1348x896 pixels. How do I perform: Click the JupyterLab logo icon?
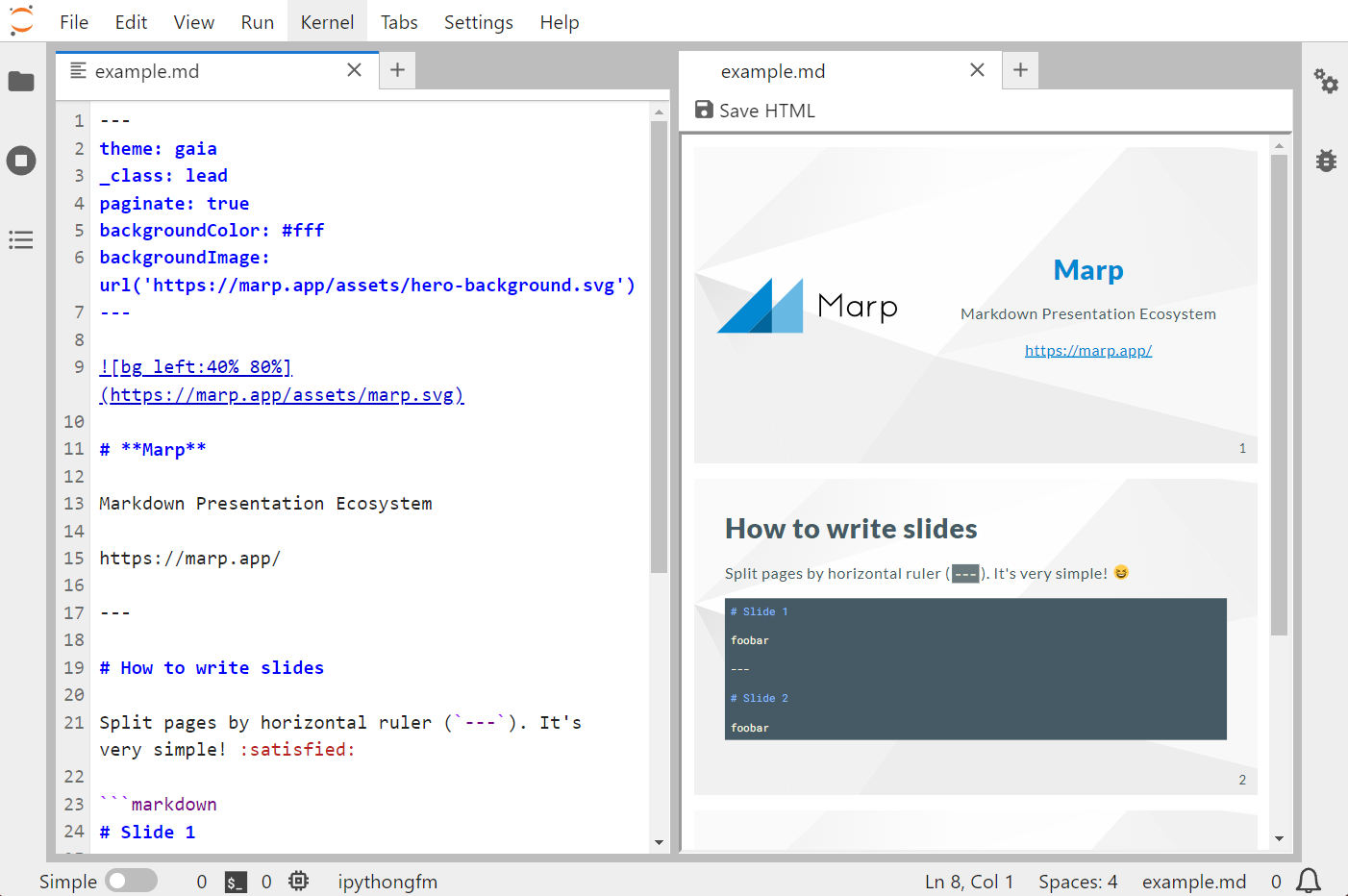[21, 20]
